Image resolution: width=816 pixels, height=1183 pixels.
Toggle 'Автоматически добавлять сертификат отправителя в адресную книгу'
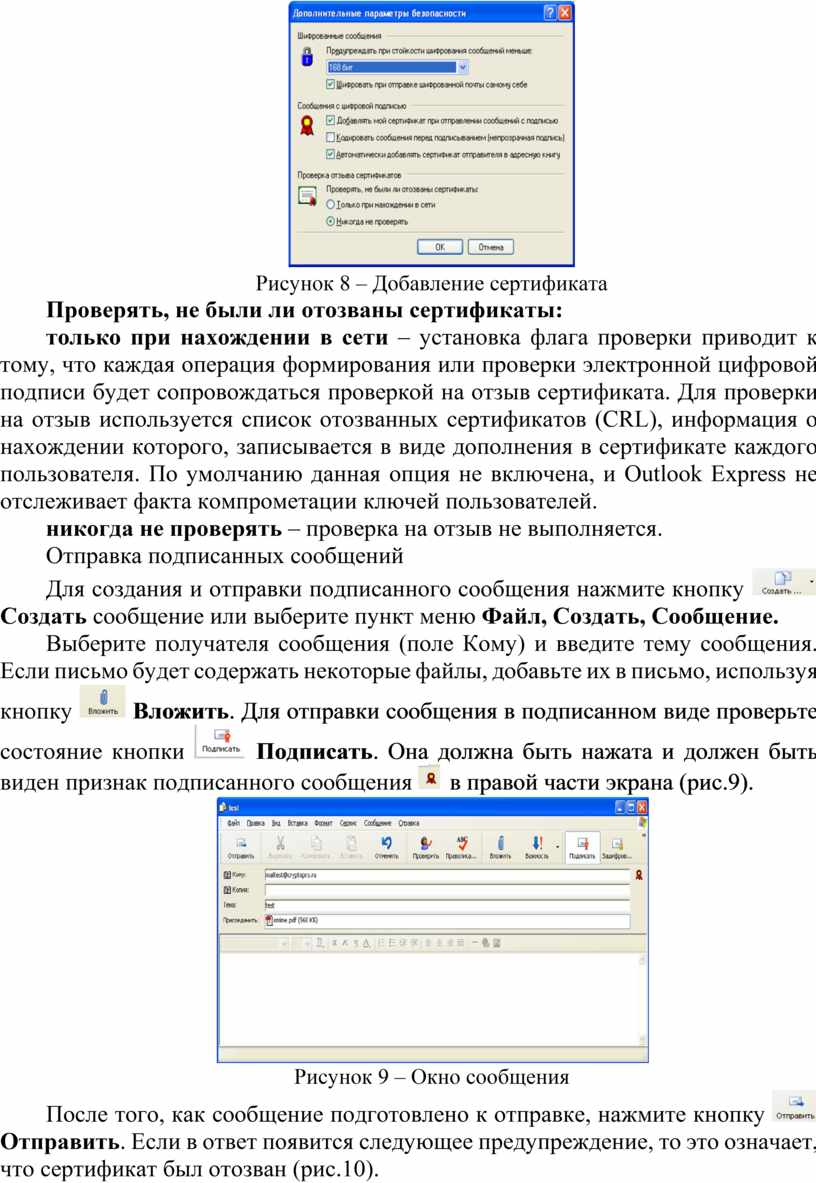tap(330, 154)
